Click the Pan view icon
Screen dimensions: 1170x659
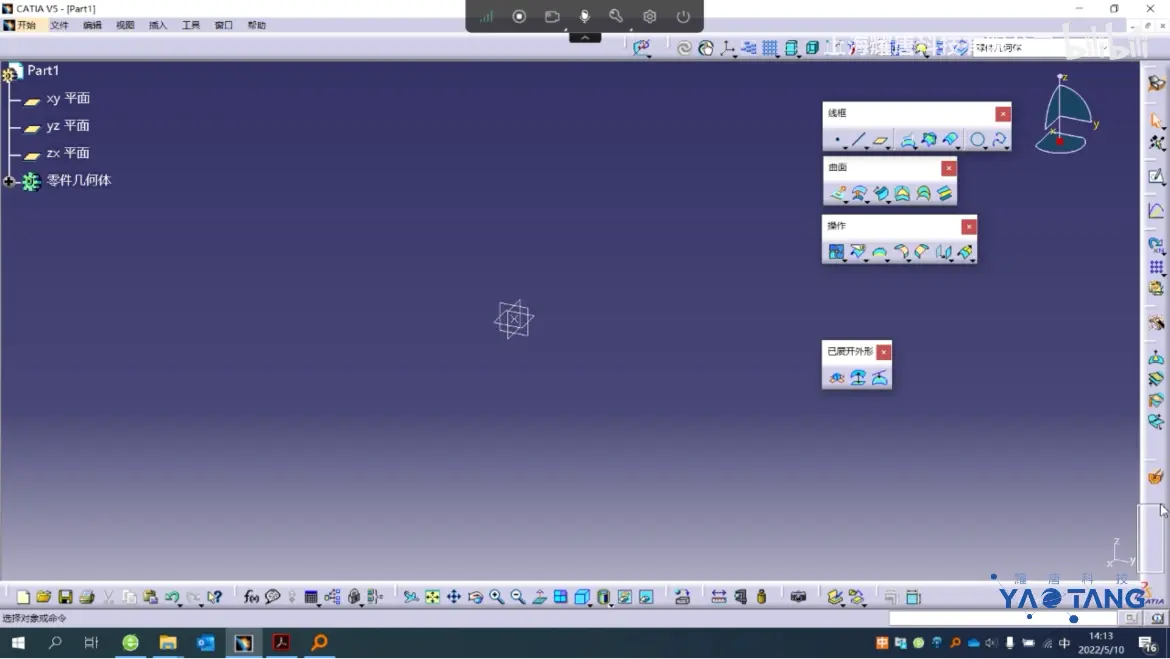(454, 597)
